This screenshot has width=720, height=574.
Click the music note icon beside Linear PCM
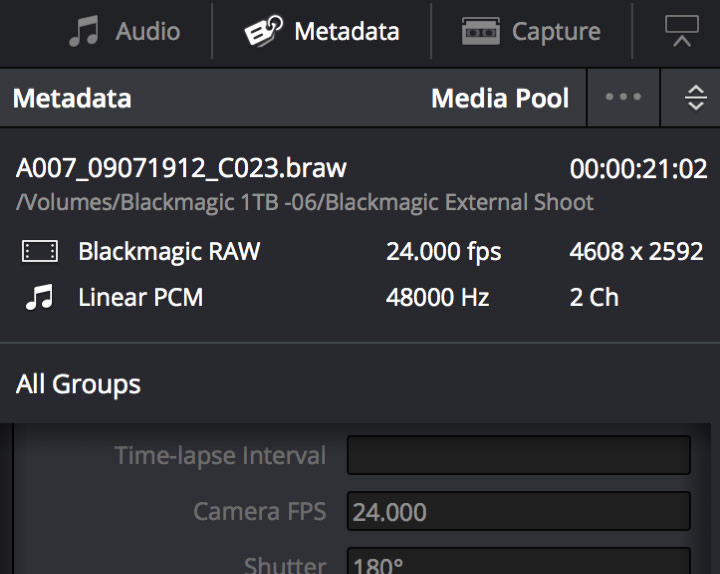click(39, 297)
